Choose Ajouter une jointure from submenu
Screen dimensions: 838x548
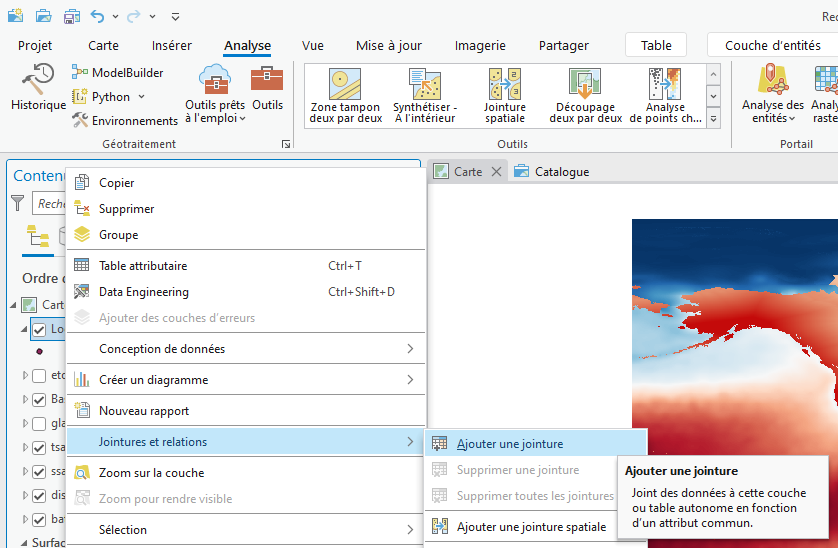pos(509,444)
